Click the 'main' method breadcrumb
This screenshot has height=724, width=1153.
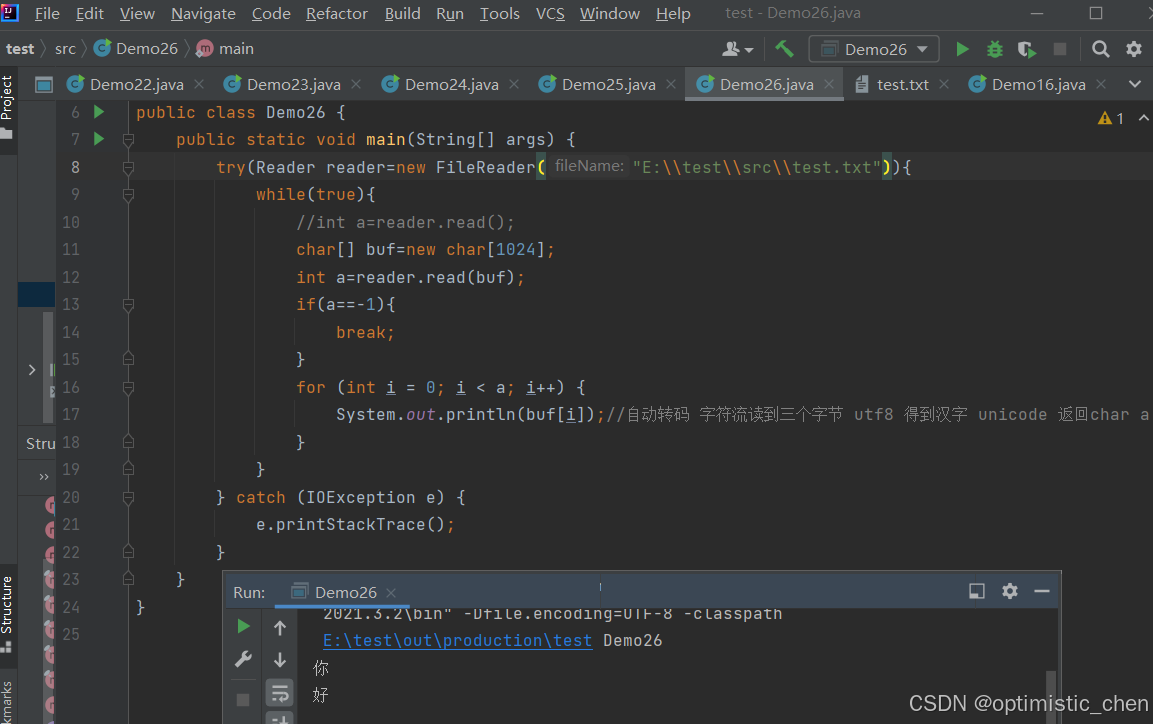click(226, 49)
